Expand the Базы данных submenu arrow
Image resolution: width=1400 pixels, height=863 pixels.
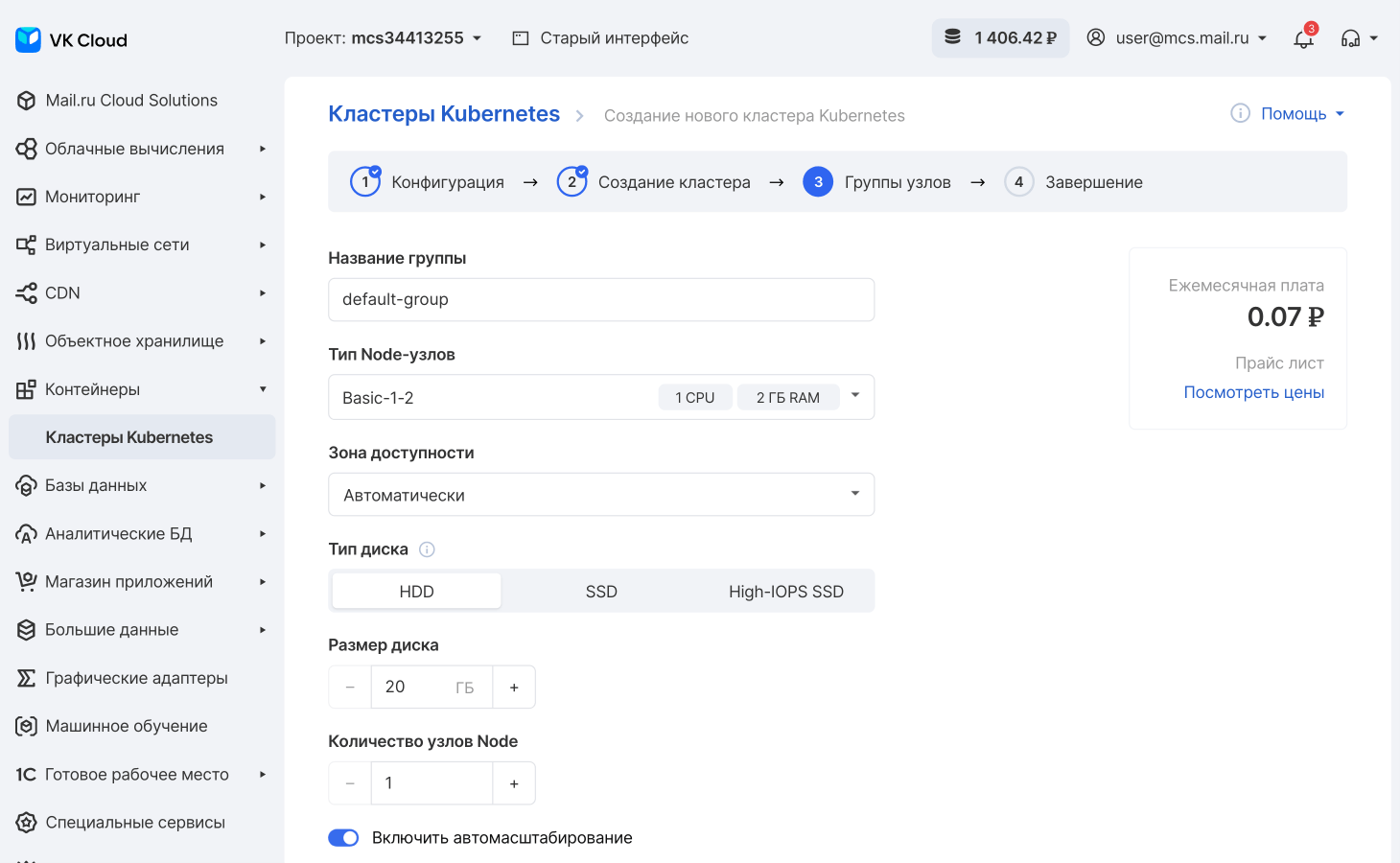(263, 485)
